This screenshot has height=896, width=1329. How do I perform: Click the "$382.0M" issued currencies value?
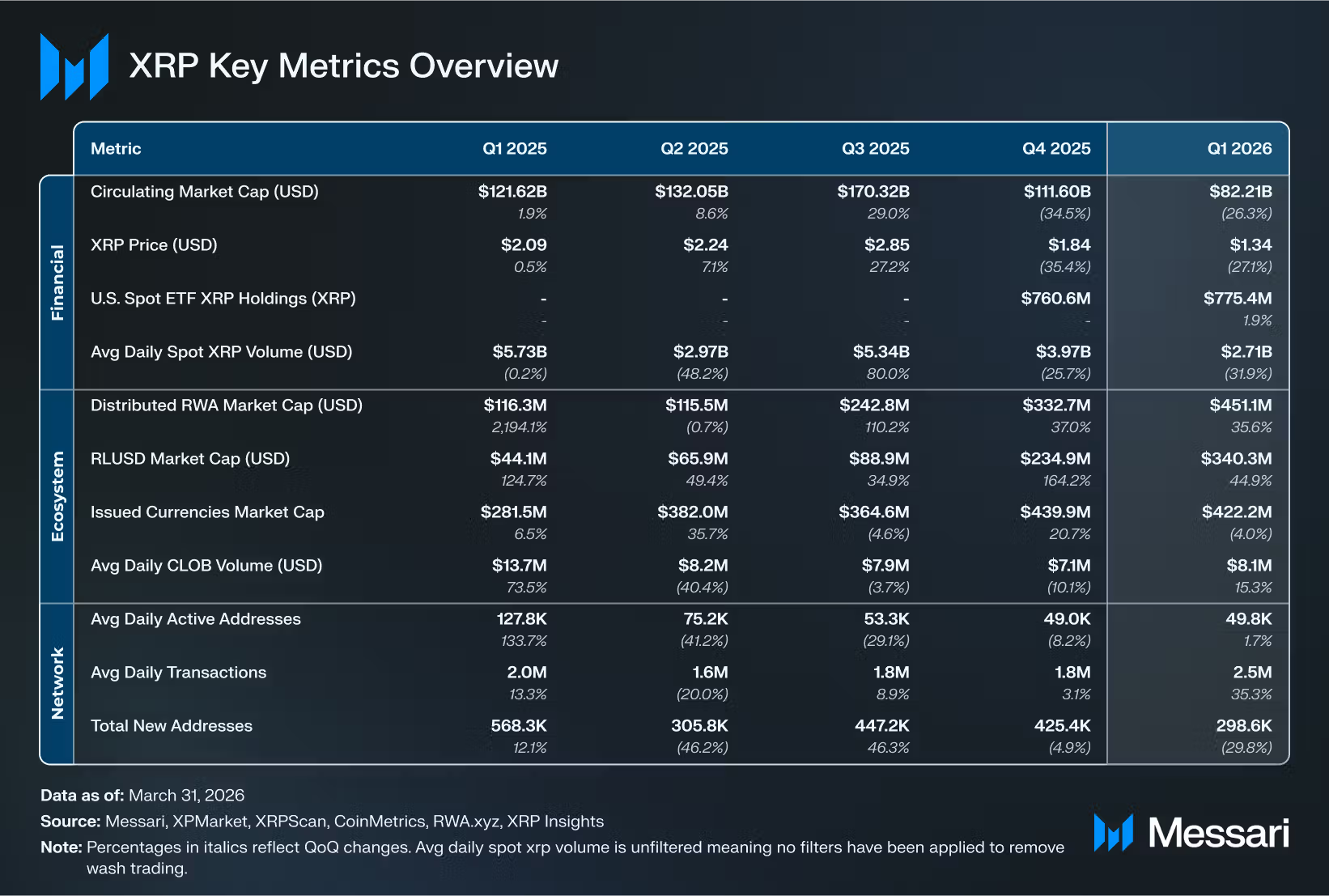[x=693, y=512]
